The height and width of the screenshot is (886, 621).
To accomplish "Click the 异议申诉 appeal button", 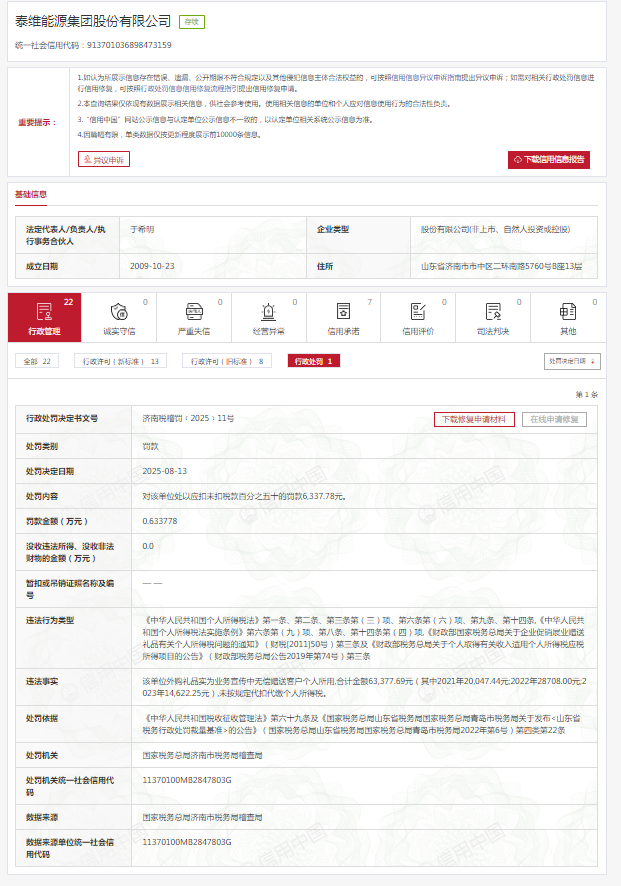I will tap(104, 160).
